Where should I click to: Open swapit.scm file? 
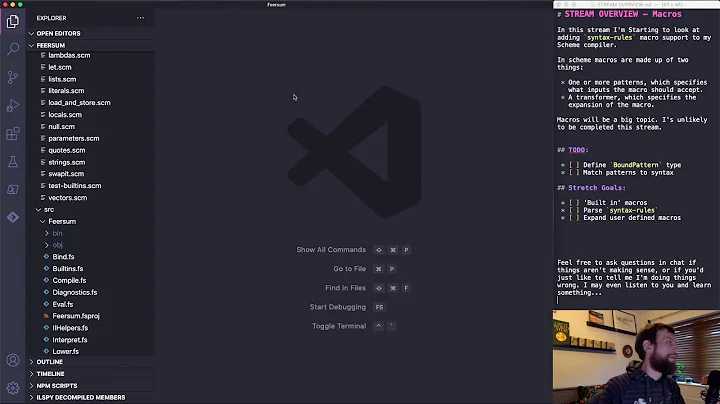(66, 174)
